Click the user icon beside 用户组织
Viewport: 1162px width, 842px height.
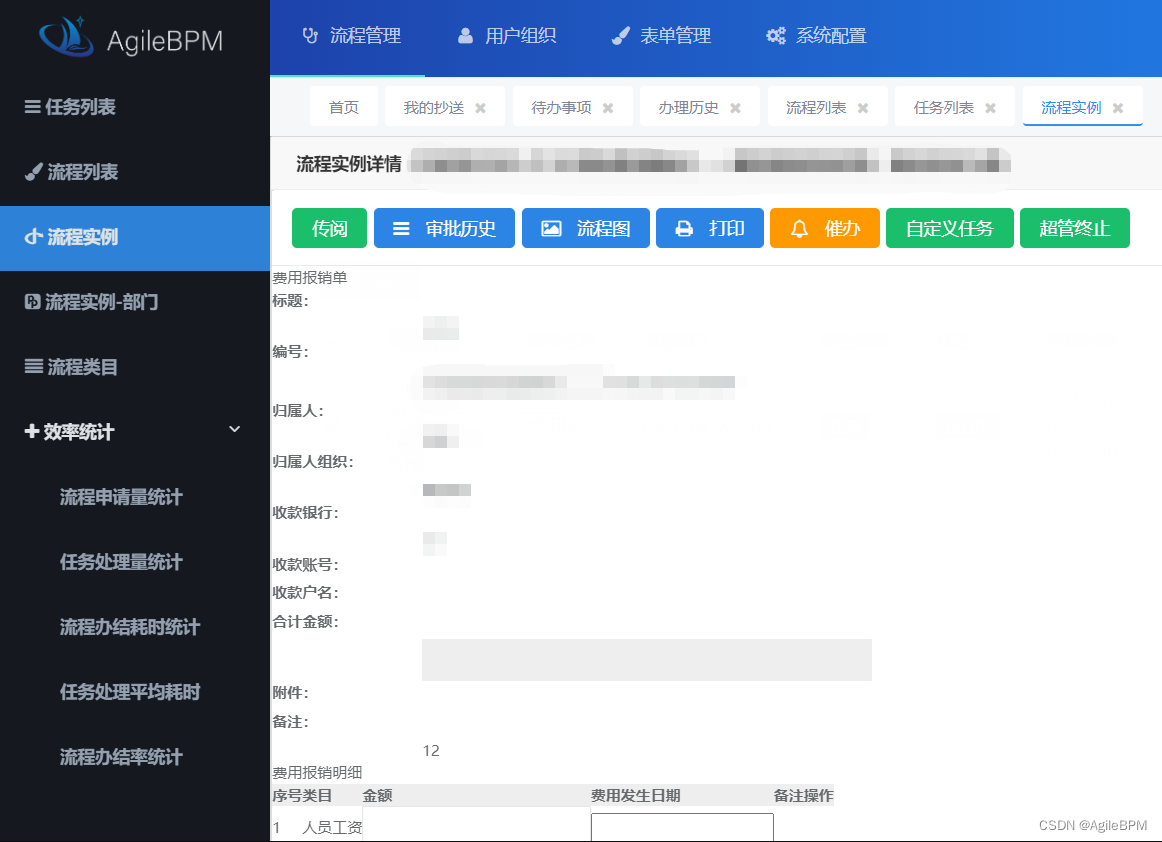click(x=464, y=34)
